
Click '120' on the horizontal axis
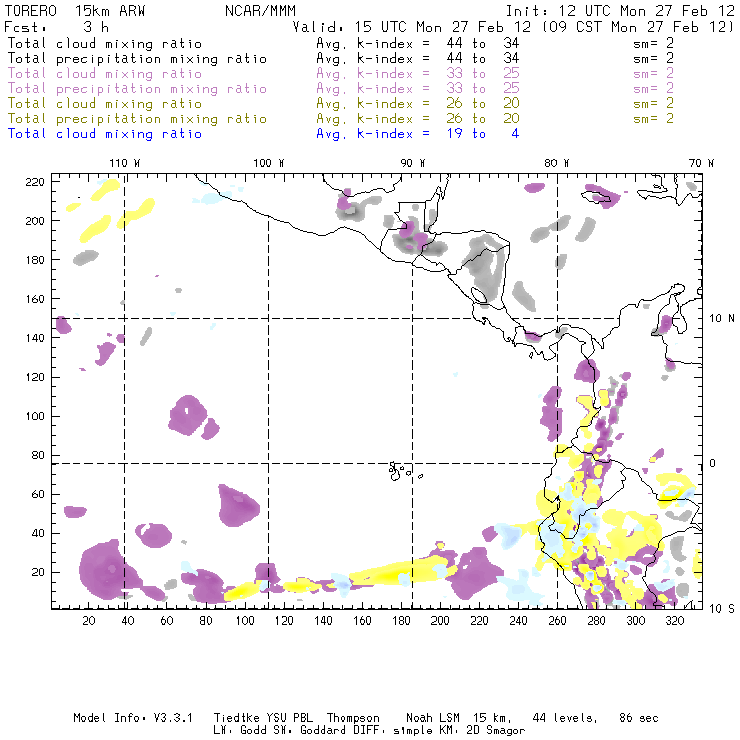[x=284, y=621]
